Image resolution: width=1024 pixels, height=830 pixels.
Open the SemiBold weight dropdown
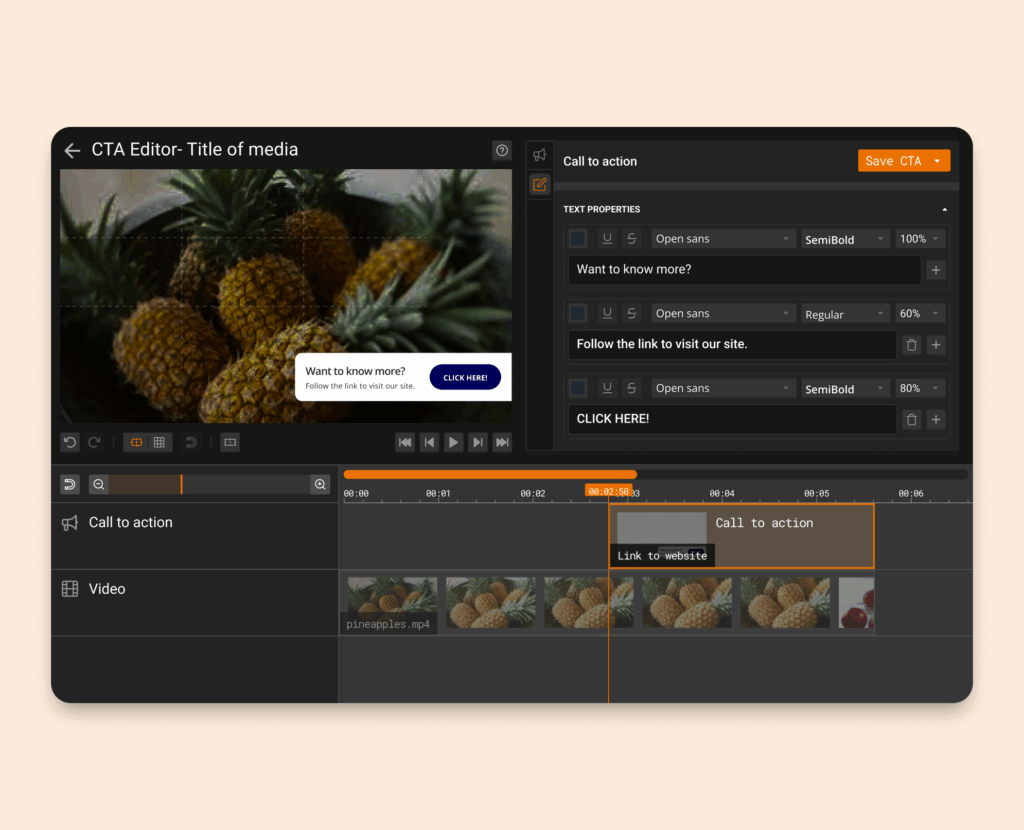(x=844, y=238)
